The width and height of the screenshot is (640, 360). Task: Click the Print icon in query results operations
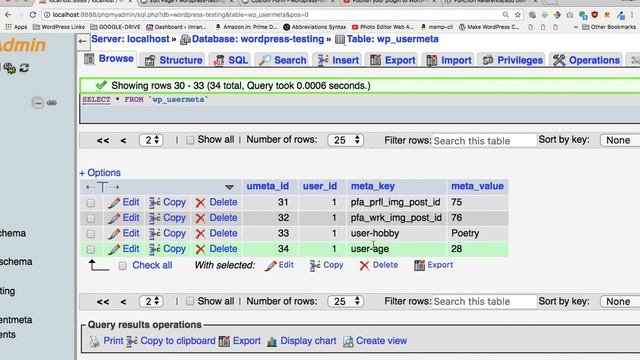point(94,341)
